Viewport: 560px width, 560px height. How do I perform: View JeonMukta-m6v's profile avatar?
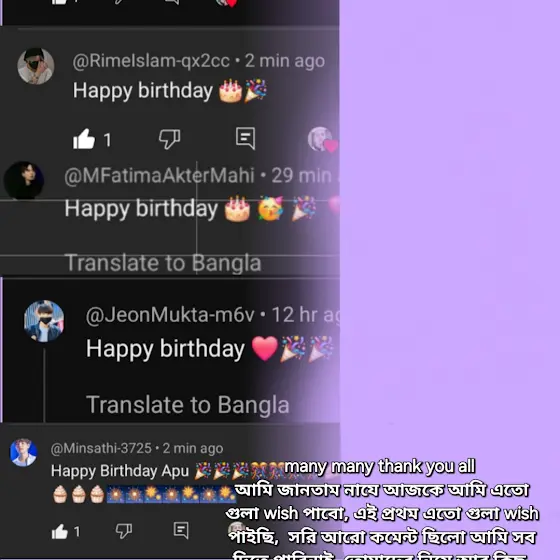tap(44, 321)
